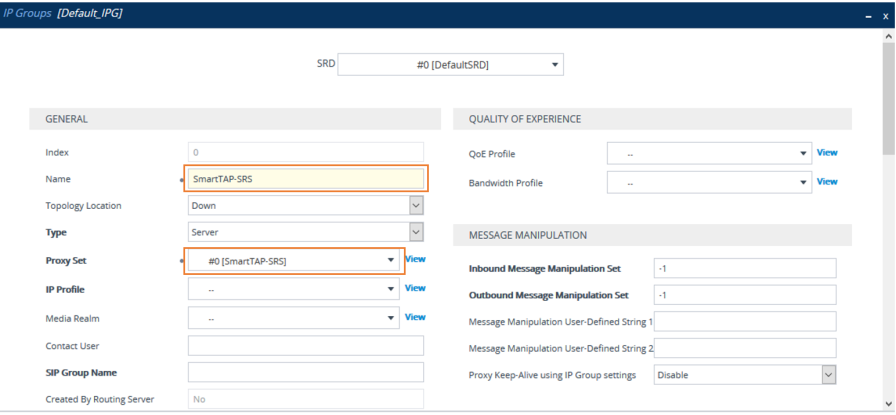896x415 pixels.
Task: Open the Type dropdown set to Server
Action: coord(306,232)
